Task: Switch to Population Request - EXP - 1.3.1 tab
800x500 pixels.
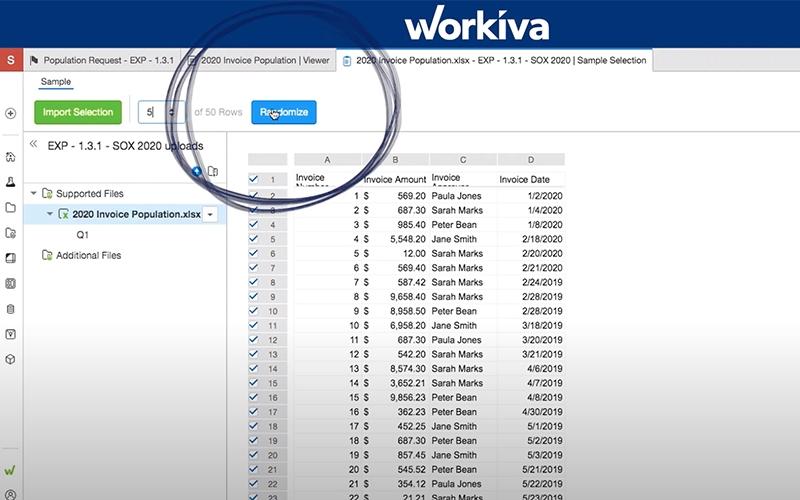Action: coord(102,60)
